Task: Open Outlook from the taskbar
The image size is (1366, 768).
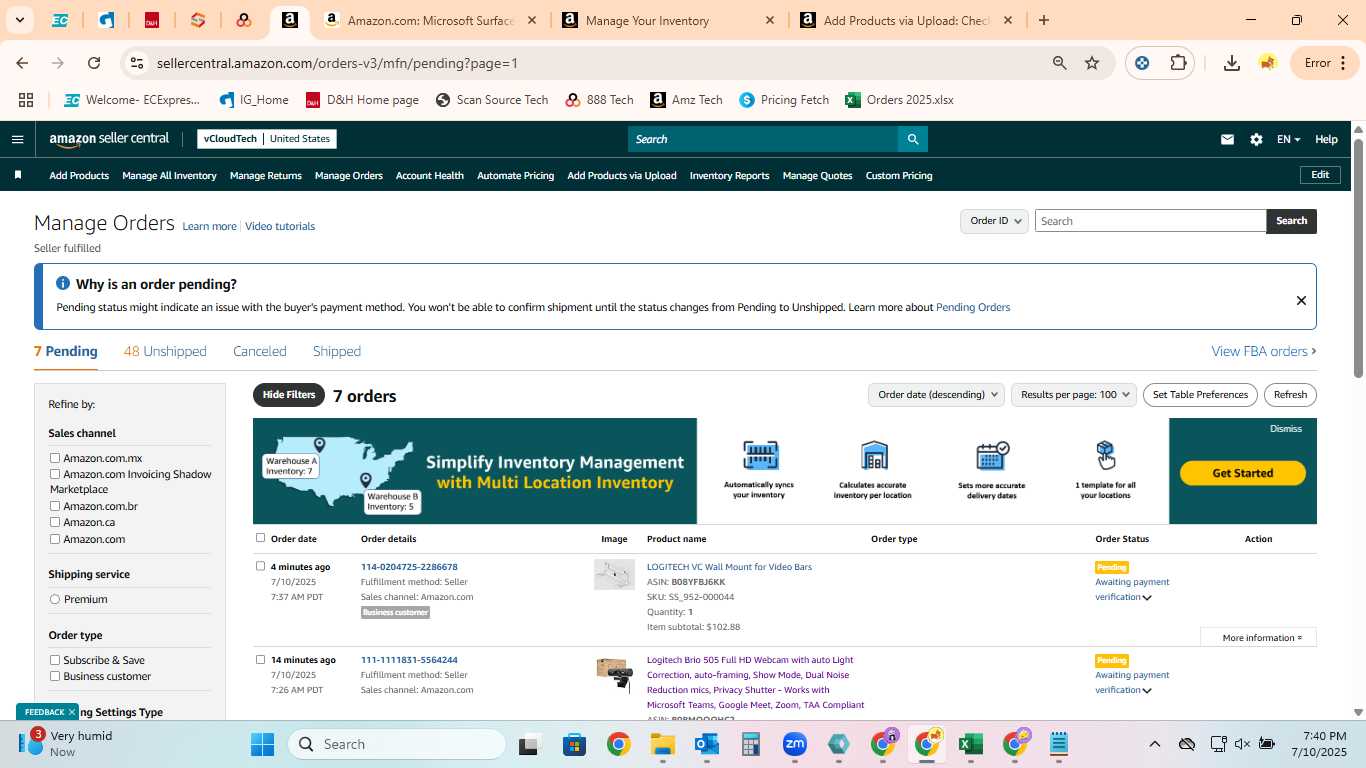Action: pyautogui.click(x=707, y=744)
